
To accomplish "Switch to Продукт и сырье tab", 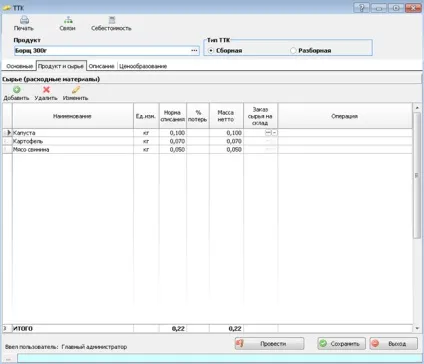I will tap(61, 66).
